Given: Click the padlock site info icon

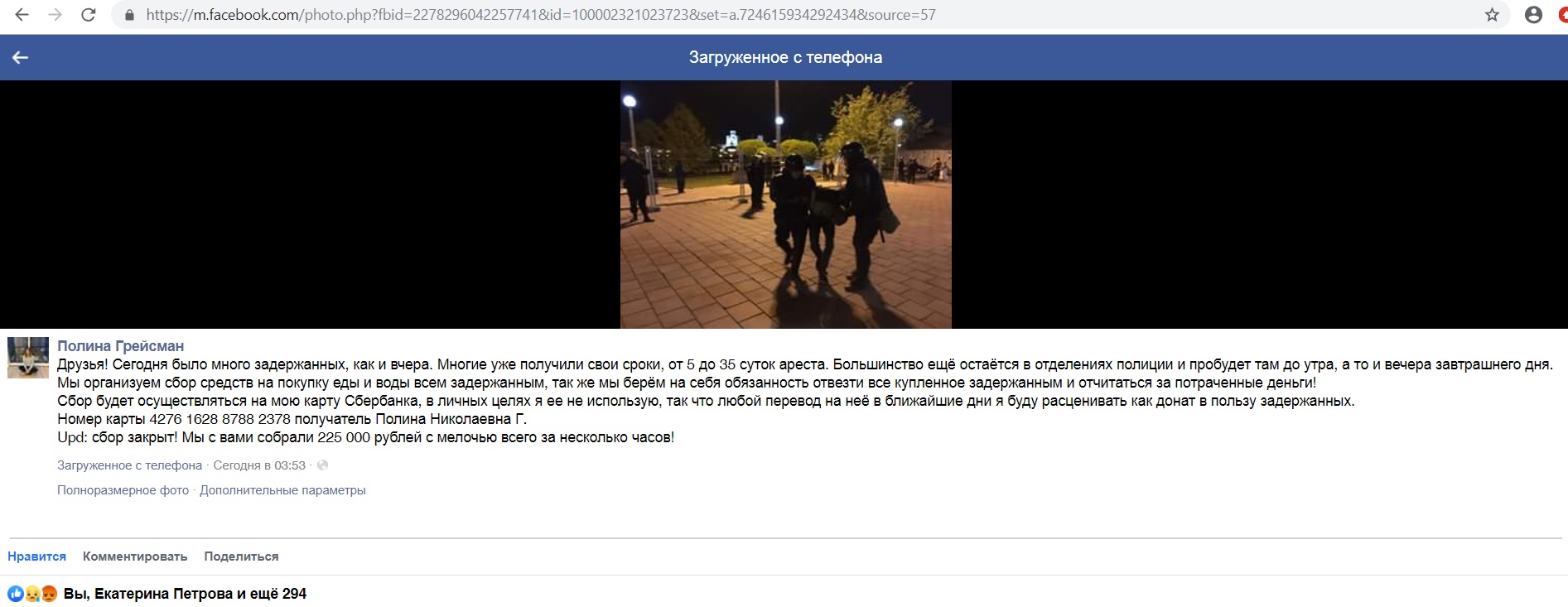Looking at the screenshot, I should click(x=128, y=15).
